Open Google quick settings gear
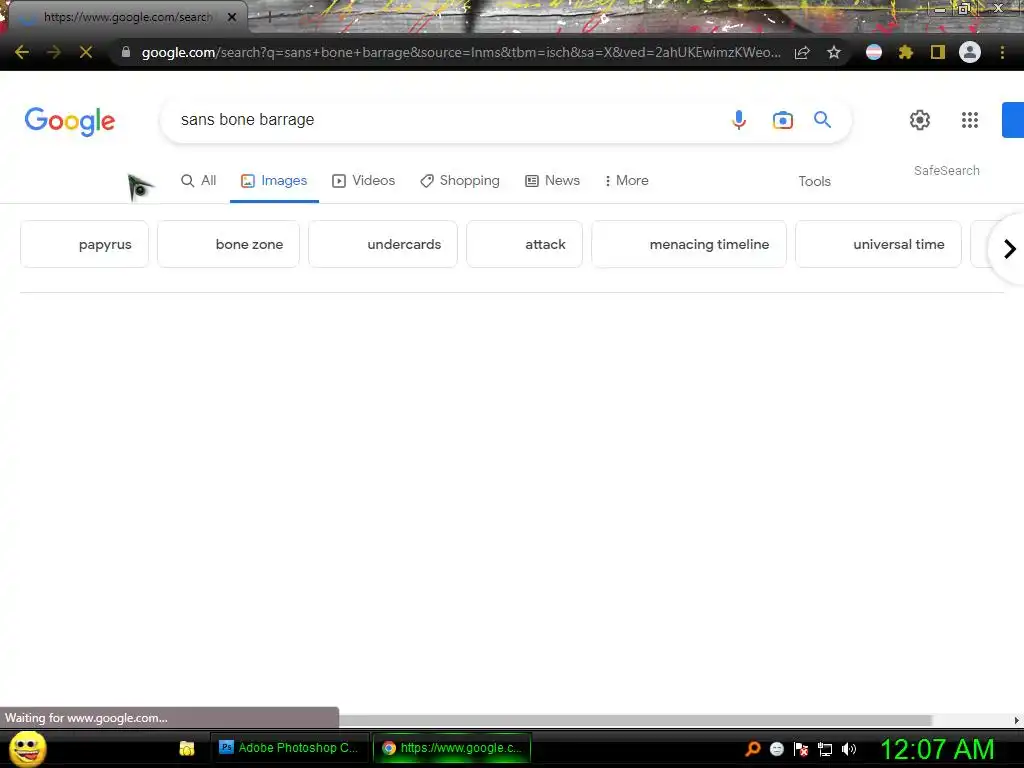 (x=920, y=120)
